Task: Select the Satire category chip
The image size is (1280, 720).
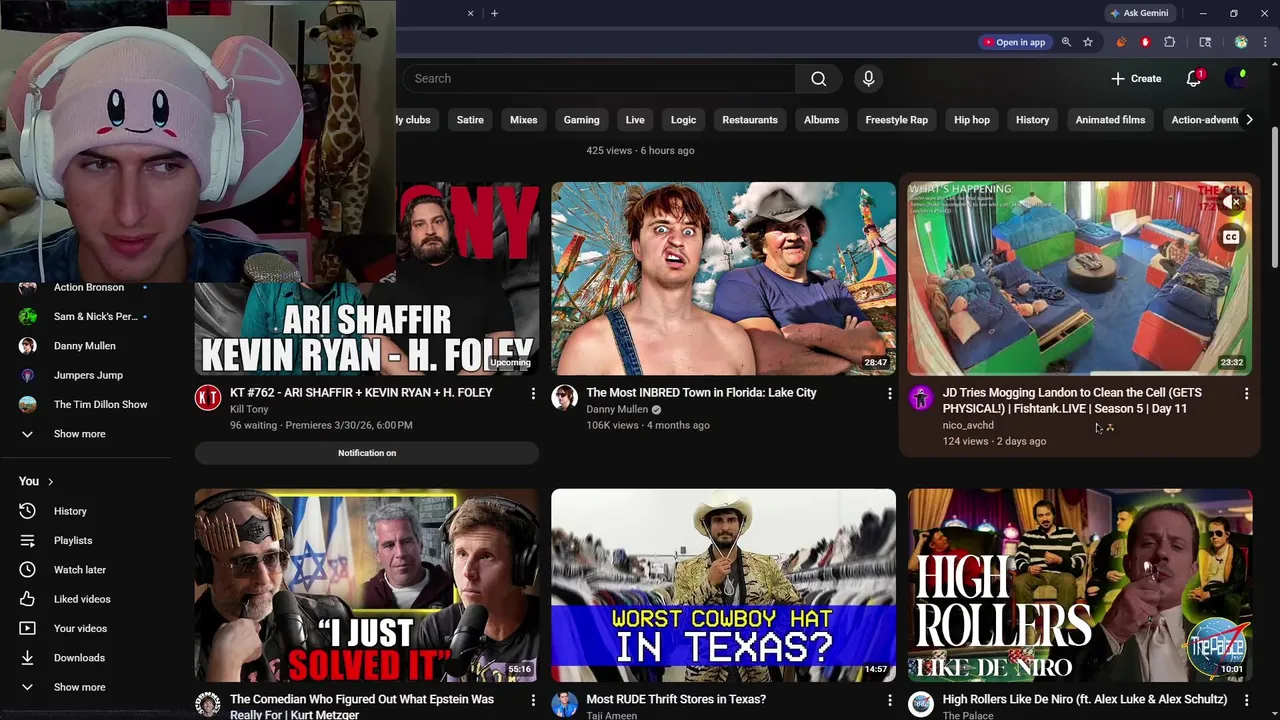Action: tap(470, 120)
